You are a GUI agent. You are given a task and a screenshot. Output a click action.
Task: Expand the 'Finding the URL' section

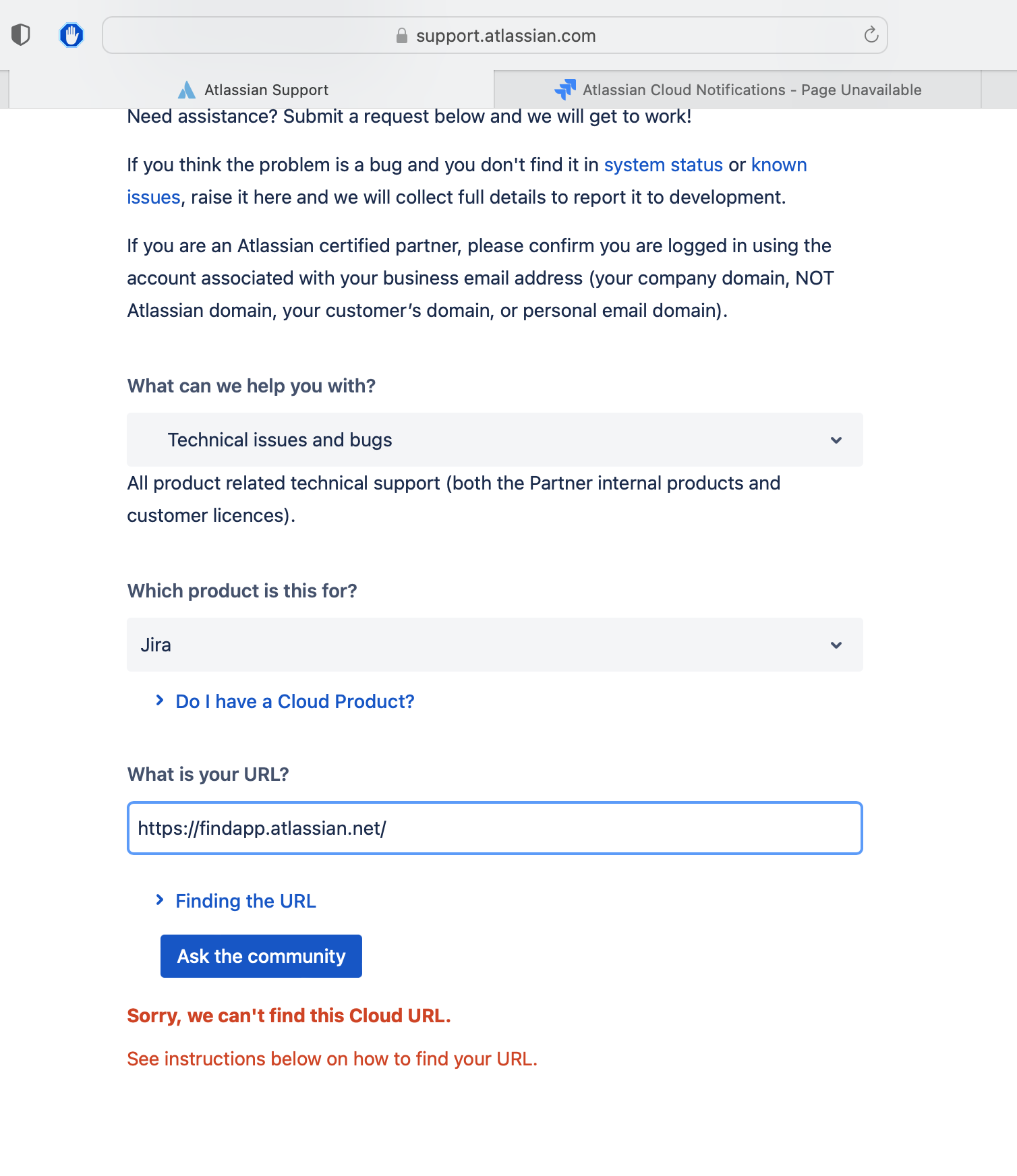pos(245,901)
